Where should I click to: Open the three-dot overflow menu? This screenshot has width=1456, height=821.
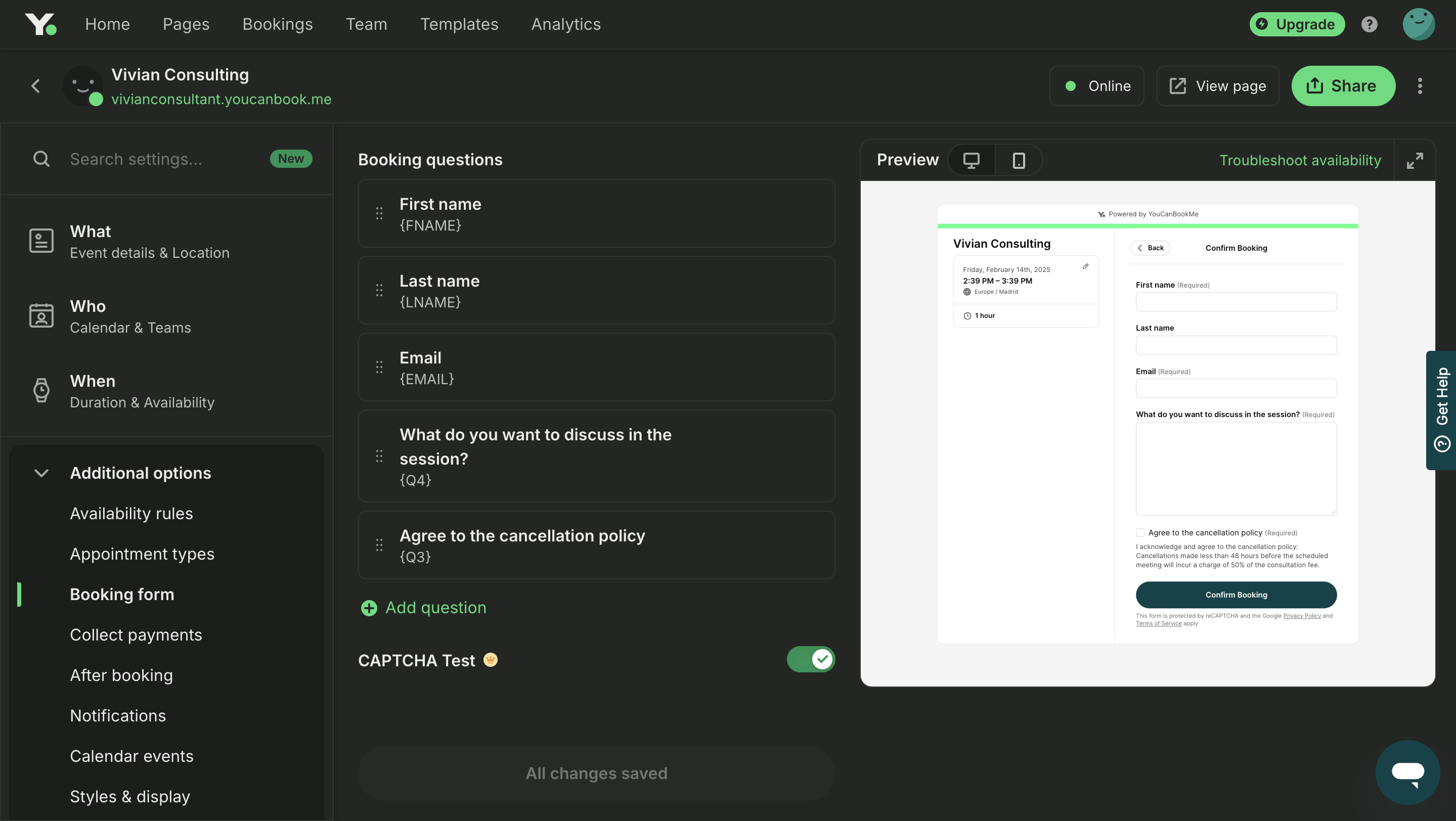click(1421, 85)
